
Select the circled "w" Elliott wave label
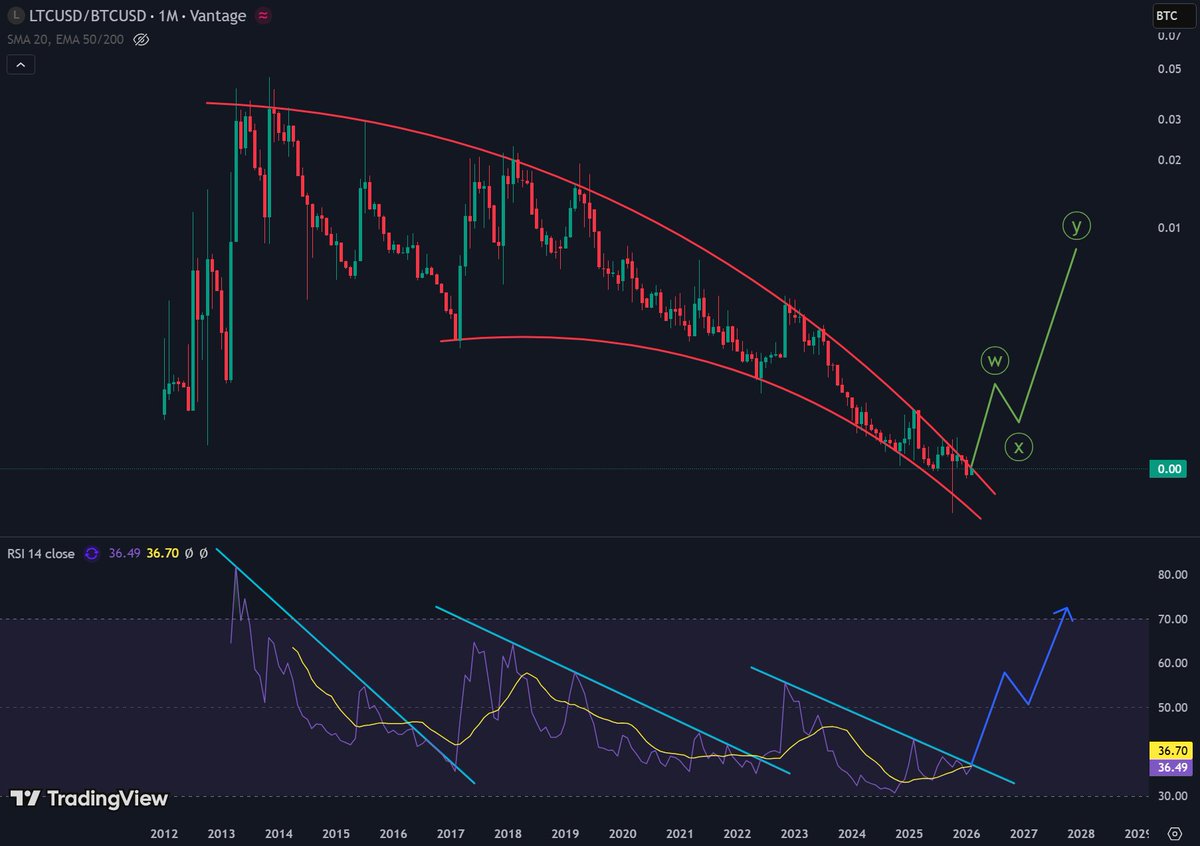pos(993,359)
